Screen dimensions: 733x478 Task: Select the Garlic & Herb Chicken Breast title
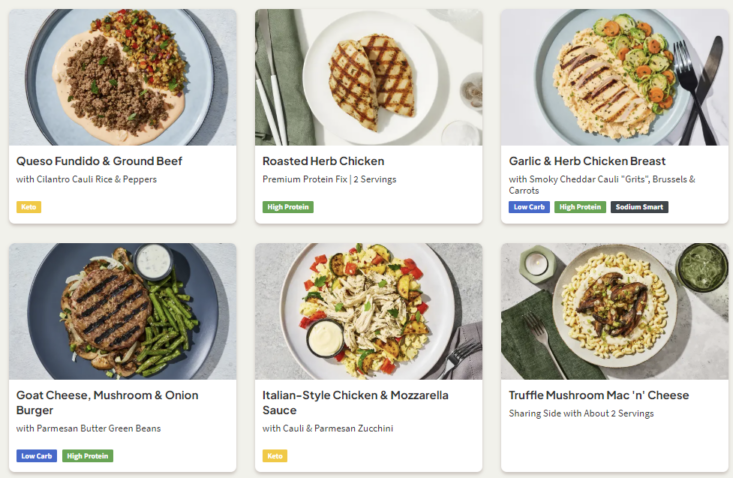point(587,161)
